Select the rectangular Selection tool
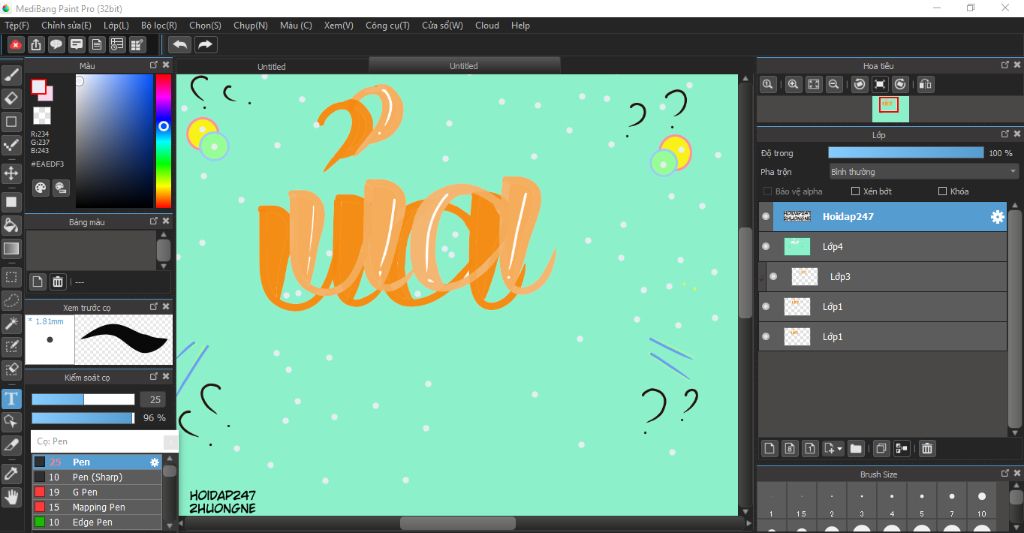This screenshot has height=533, width=1024. 11,277
